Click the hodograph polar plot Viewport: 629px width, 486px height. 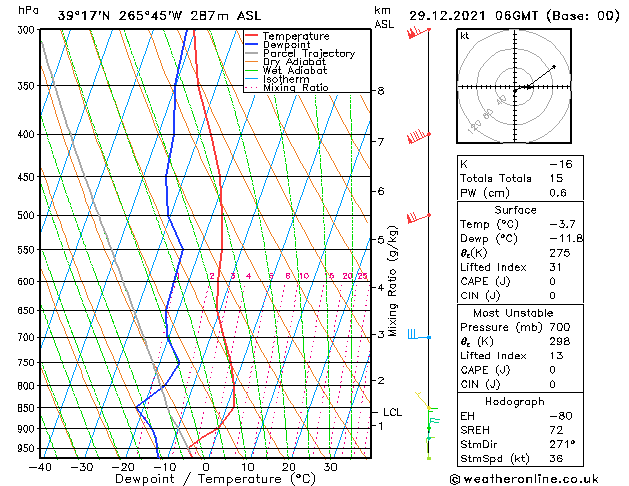tap(515, 88)
